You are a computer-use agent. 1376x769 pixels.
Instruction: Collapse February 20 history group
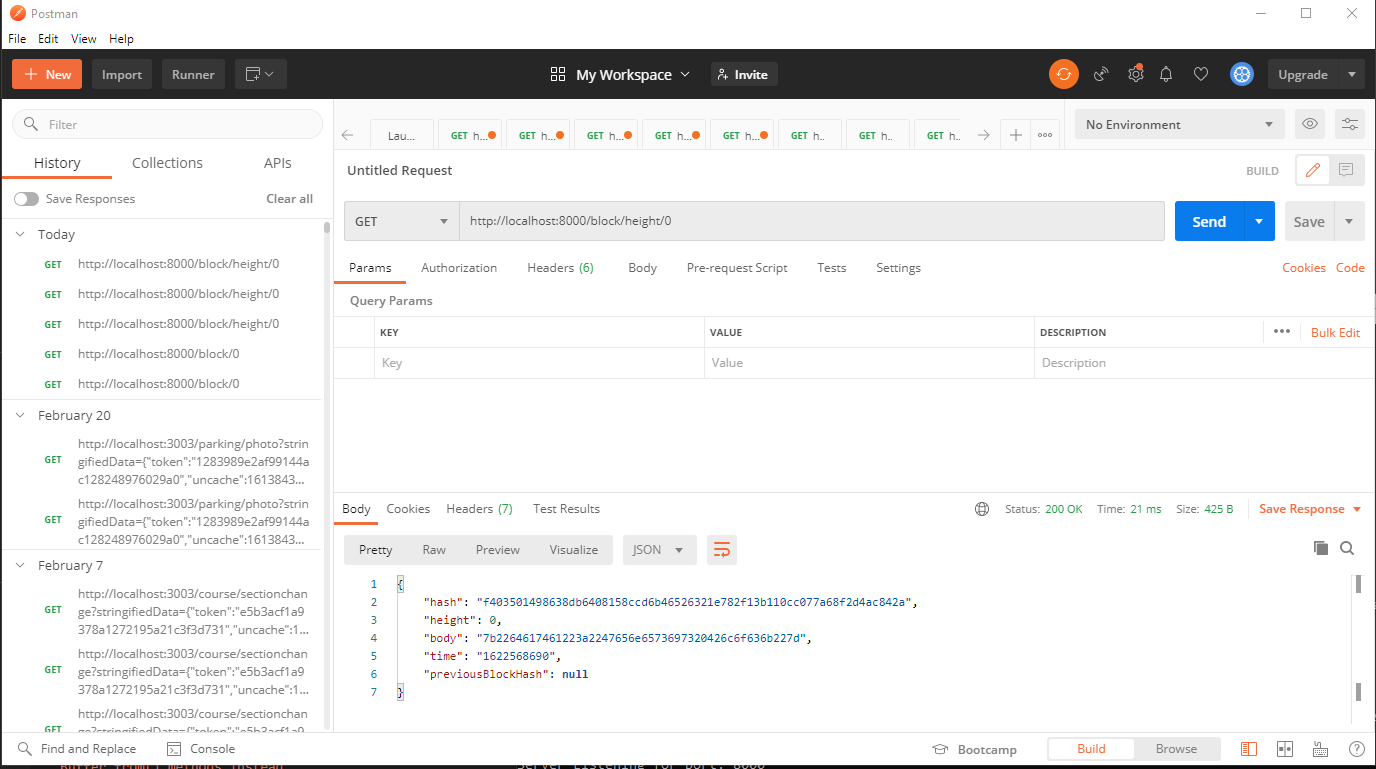click(21, 415)
